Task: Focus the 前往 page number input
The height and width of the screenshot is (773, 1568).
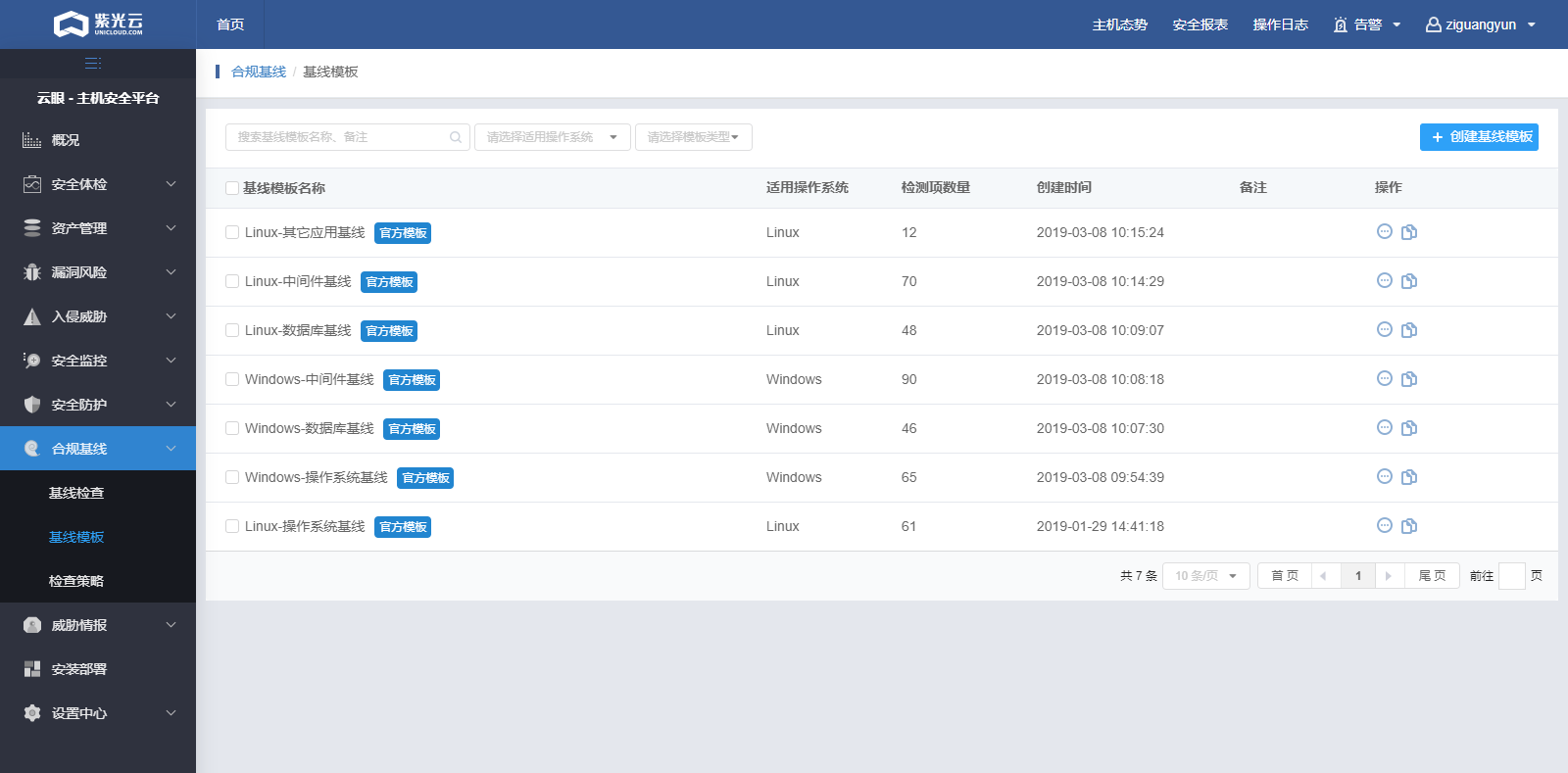Action: click(1512, 576)
